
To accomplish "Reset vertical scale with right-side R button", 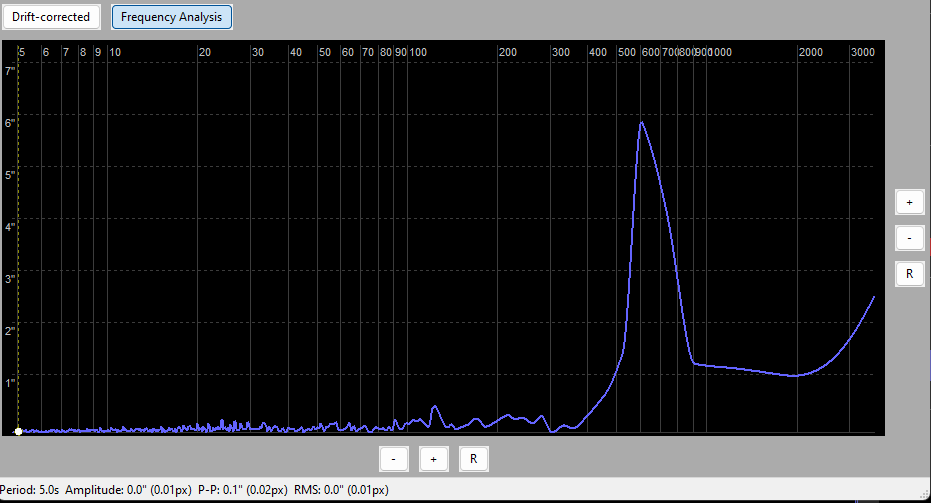I will click(909, 274).
